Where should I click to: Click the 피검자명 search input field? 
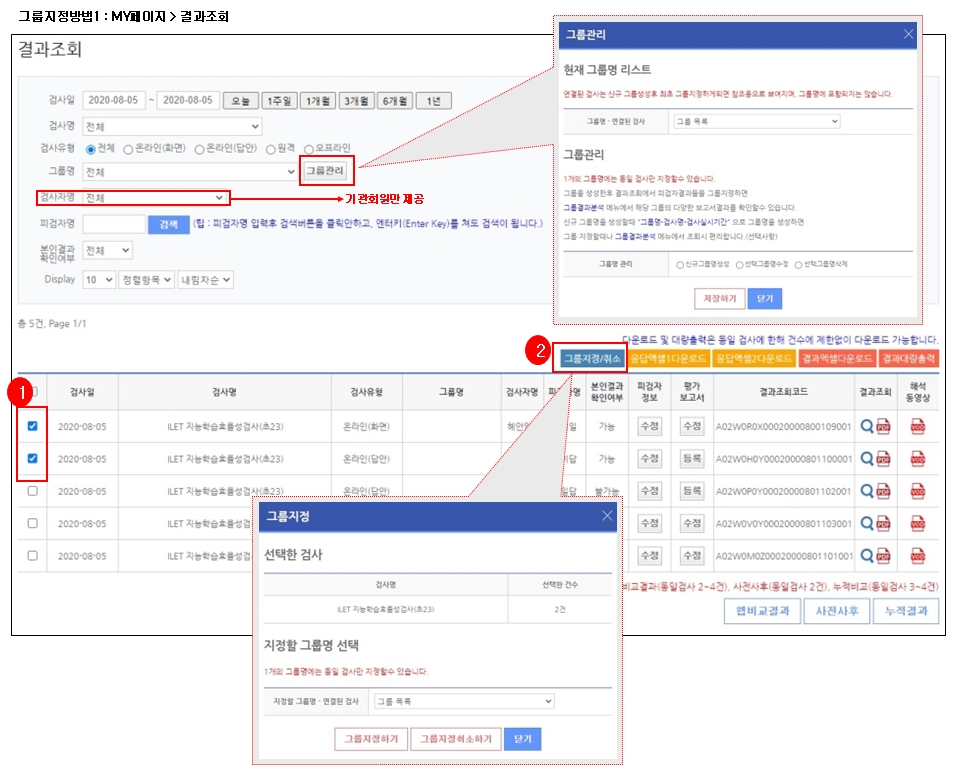click(114, 224)
